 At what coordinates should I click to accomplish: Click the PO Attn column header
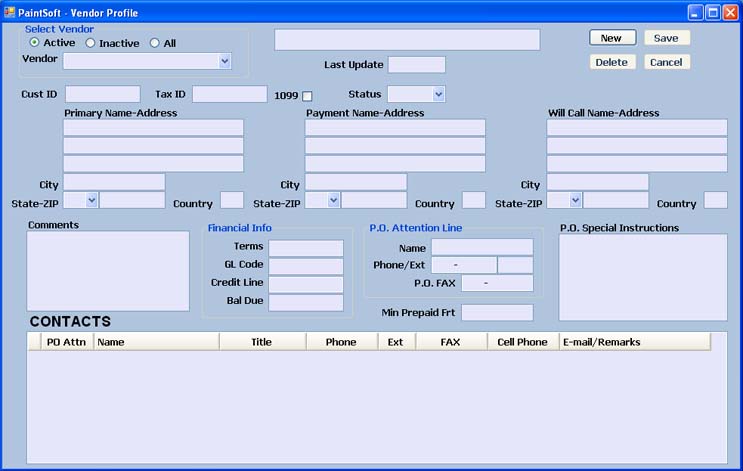tap(66, 342)
